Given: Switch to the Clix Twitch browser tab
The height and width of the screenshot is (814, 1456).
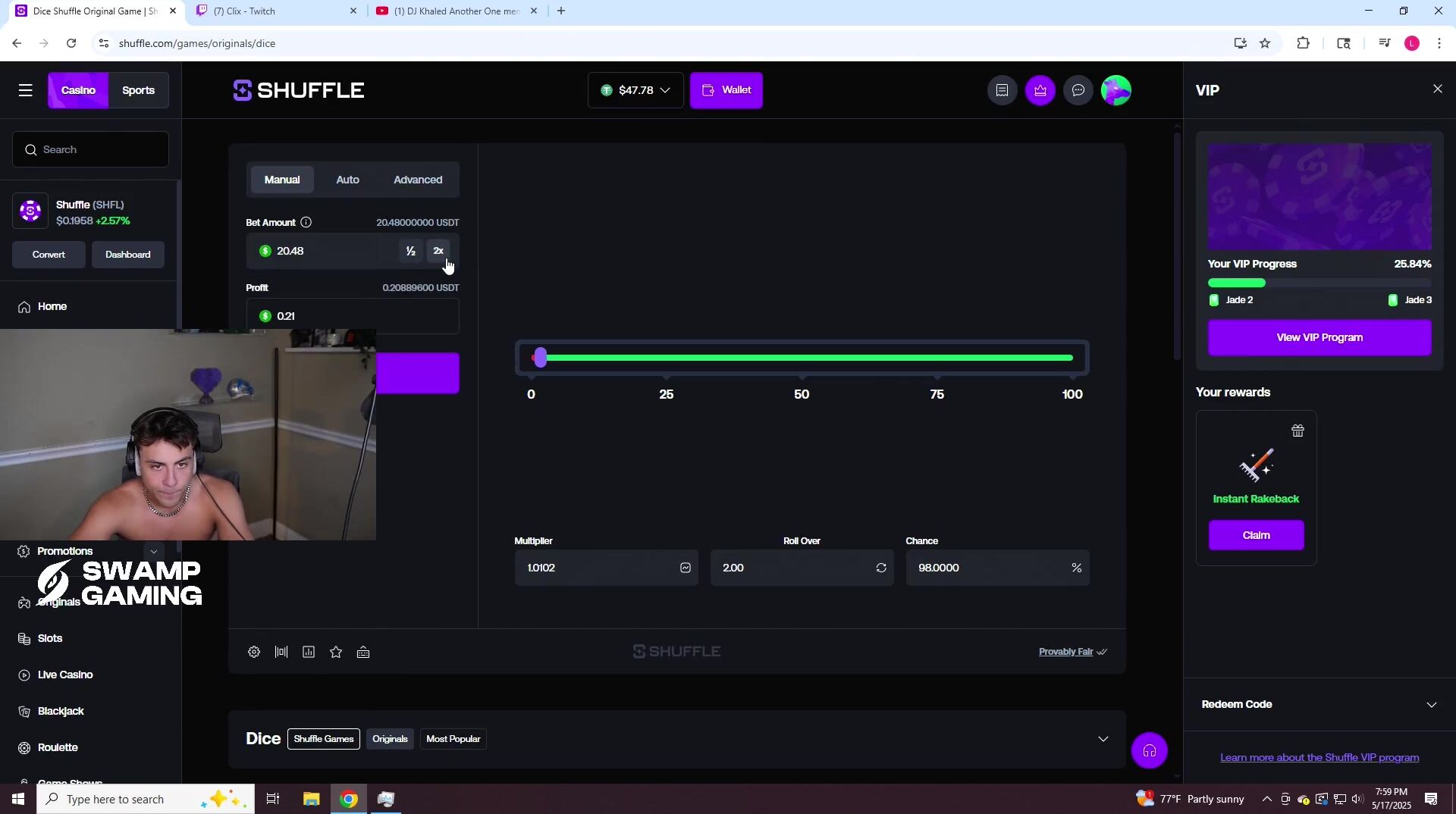Looking at the screenshot, I should click(275, 11).
